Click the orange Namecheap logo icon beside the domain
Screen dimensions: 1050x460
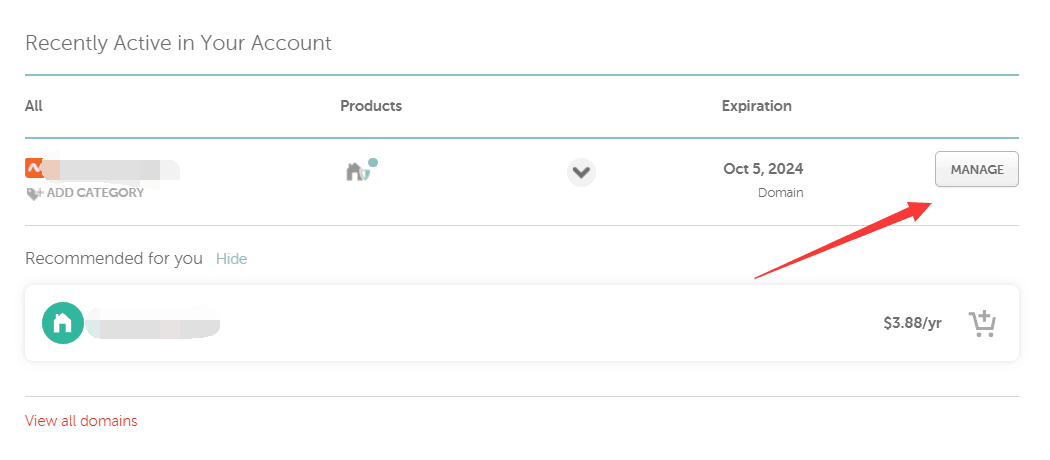pos(35,168)
